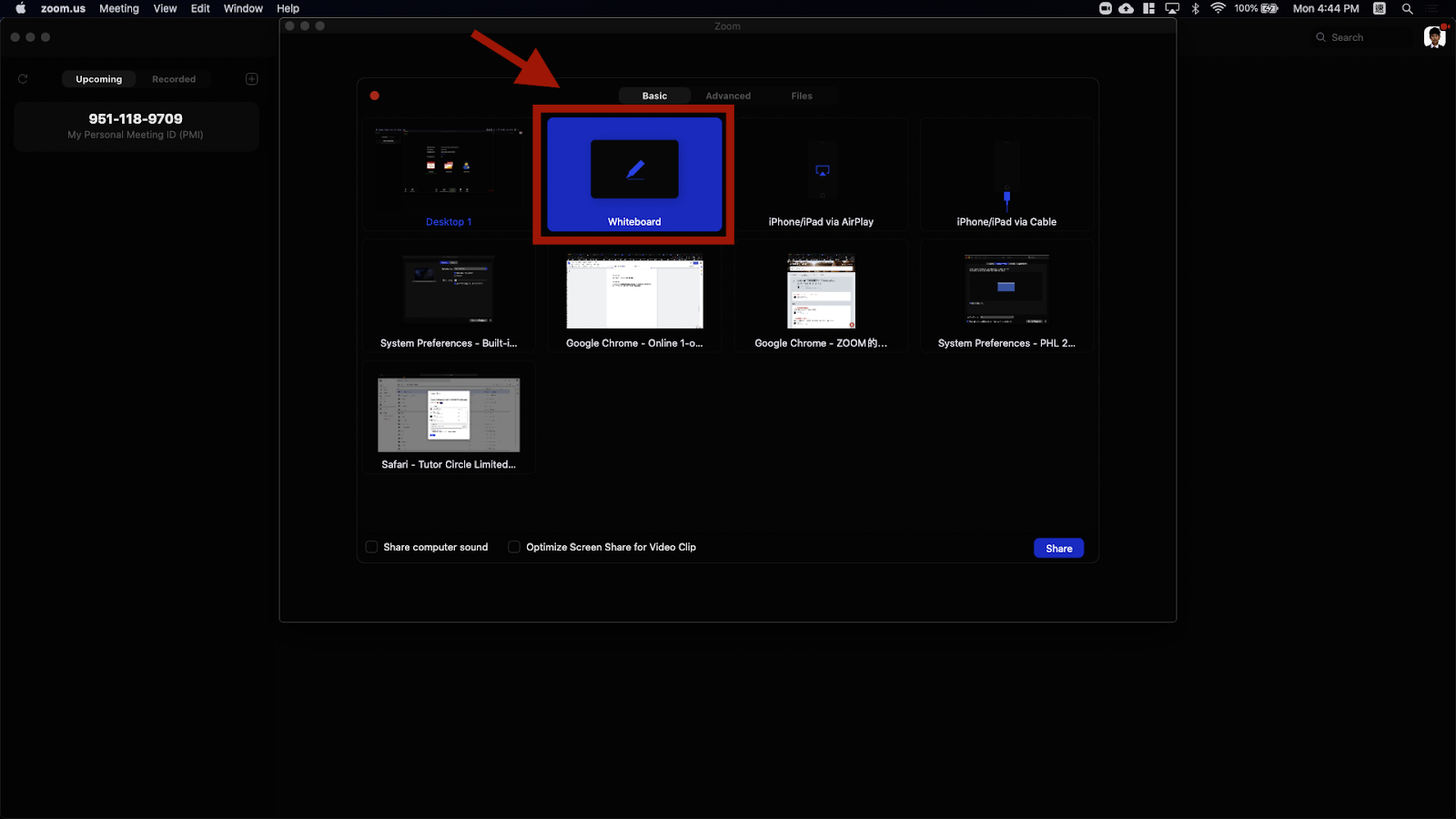Switch to the Advanced tab
The height and width of the screenshot is (819, 1456).
tap(728, 96)
